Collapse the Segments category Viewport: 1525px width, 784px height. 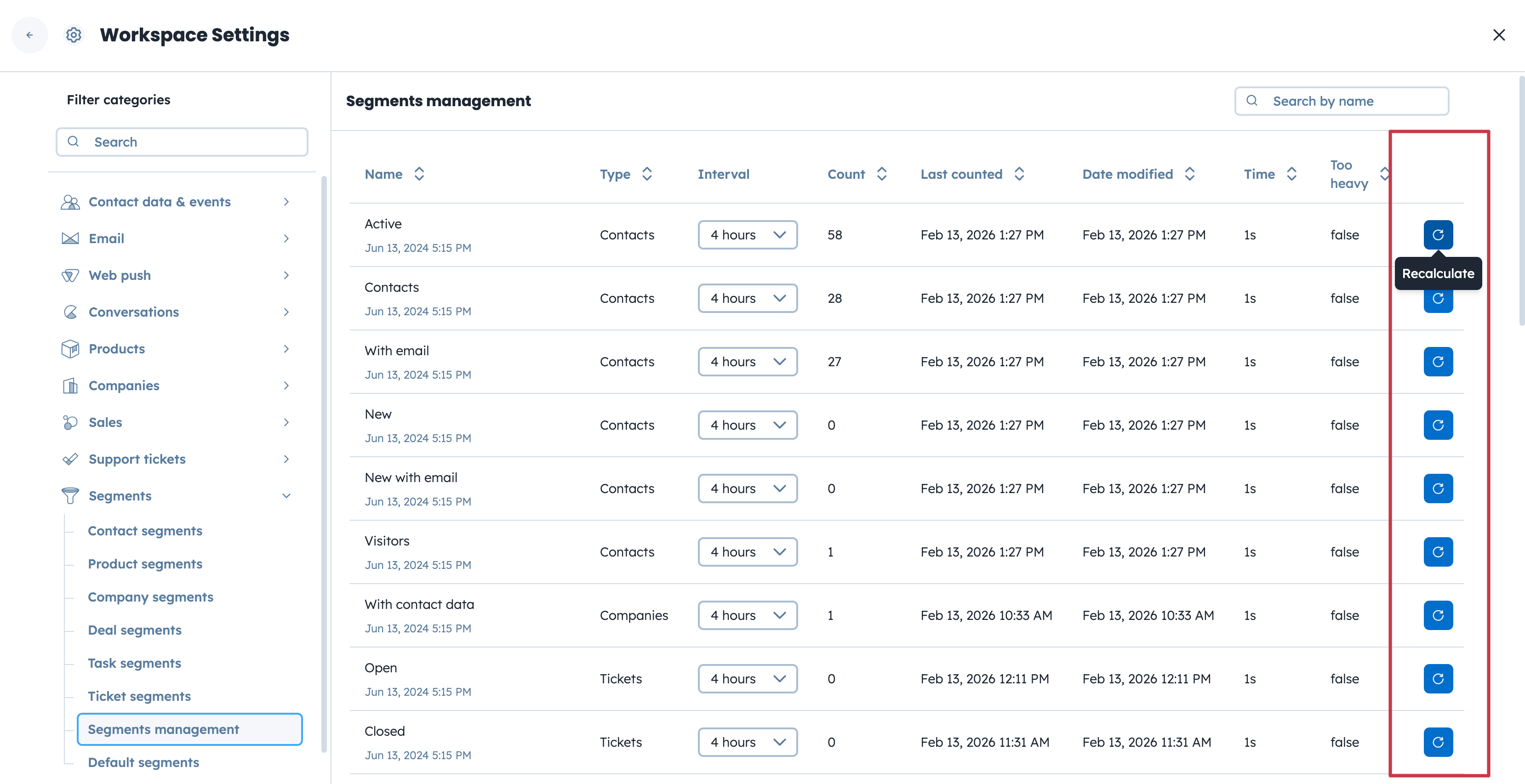(286, 496)
